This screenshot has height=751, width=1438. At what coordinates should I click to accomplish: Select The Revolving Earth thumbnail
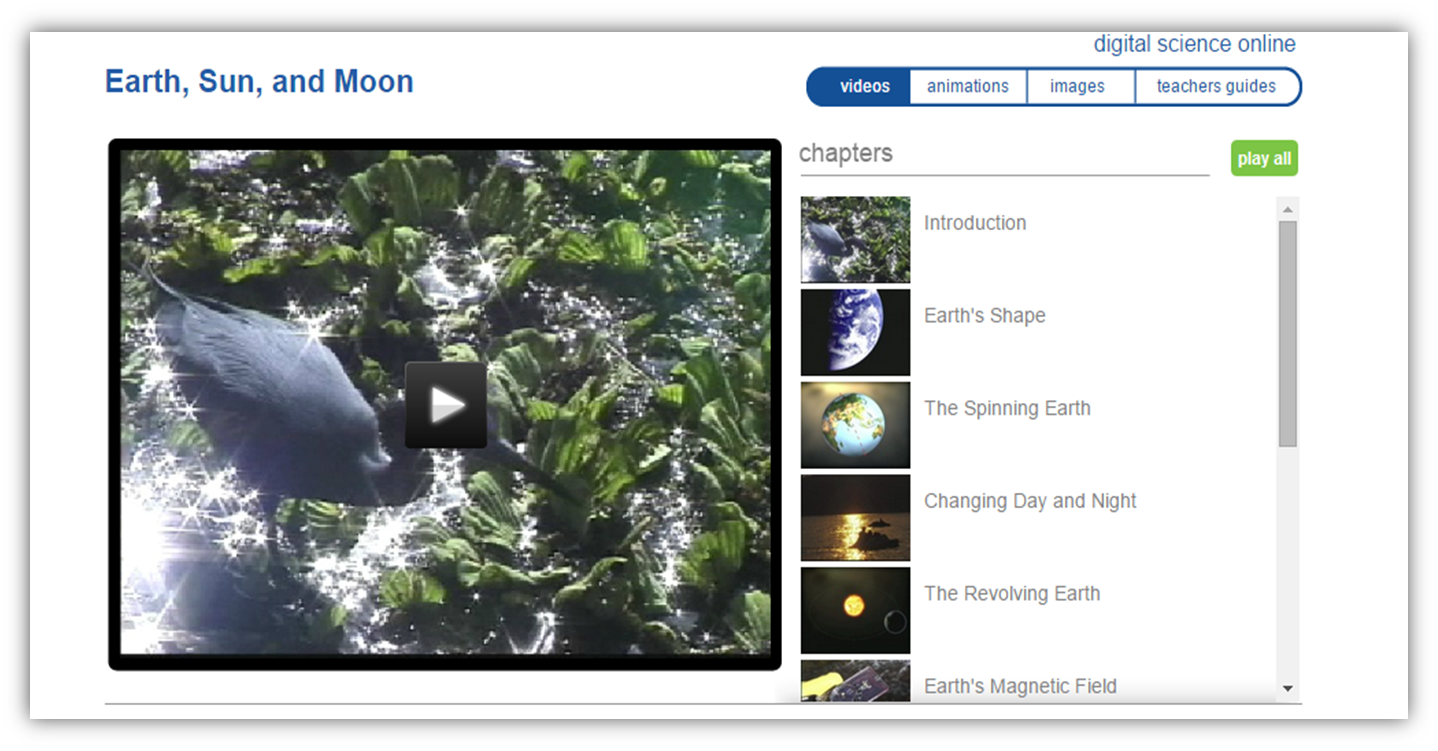[x=856, y=611]
